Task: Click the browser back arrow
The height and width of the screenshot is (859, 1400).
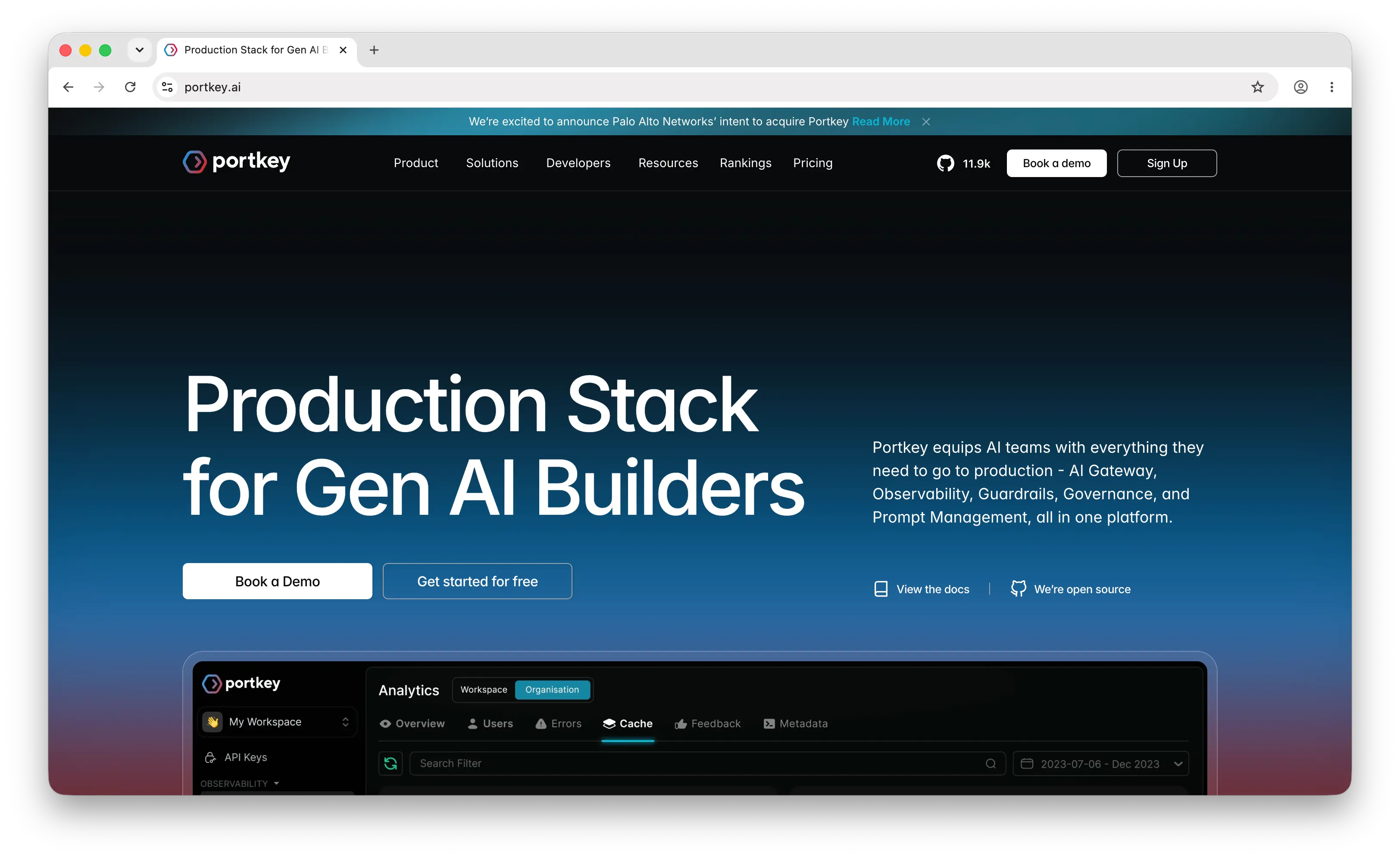Action: (x=68, y=87)
